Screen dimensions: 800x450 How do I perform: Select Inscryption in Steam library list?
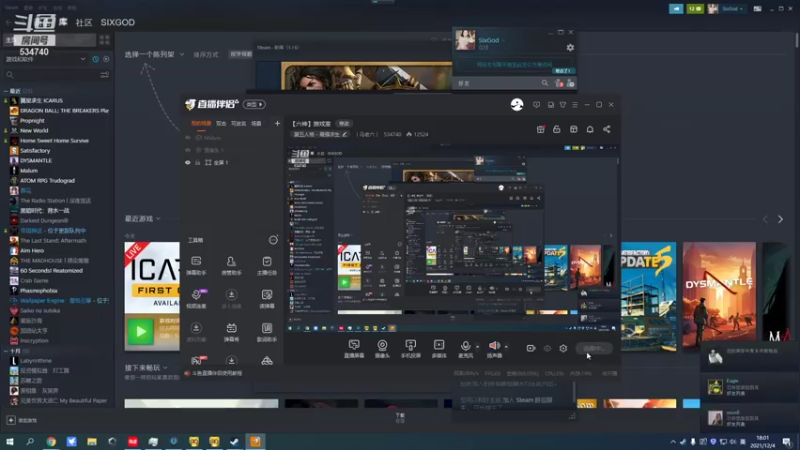[34, 340]
